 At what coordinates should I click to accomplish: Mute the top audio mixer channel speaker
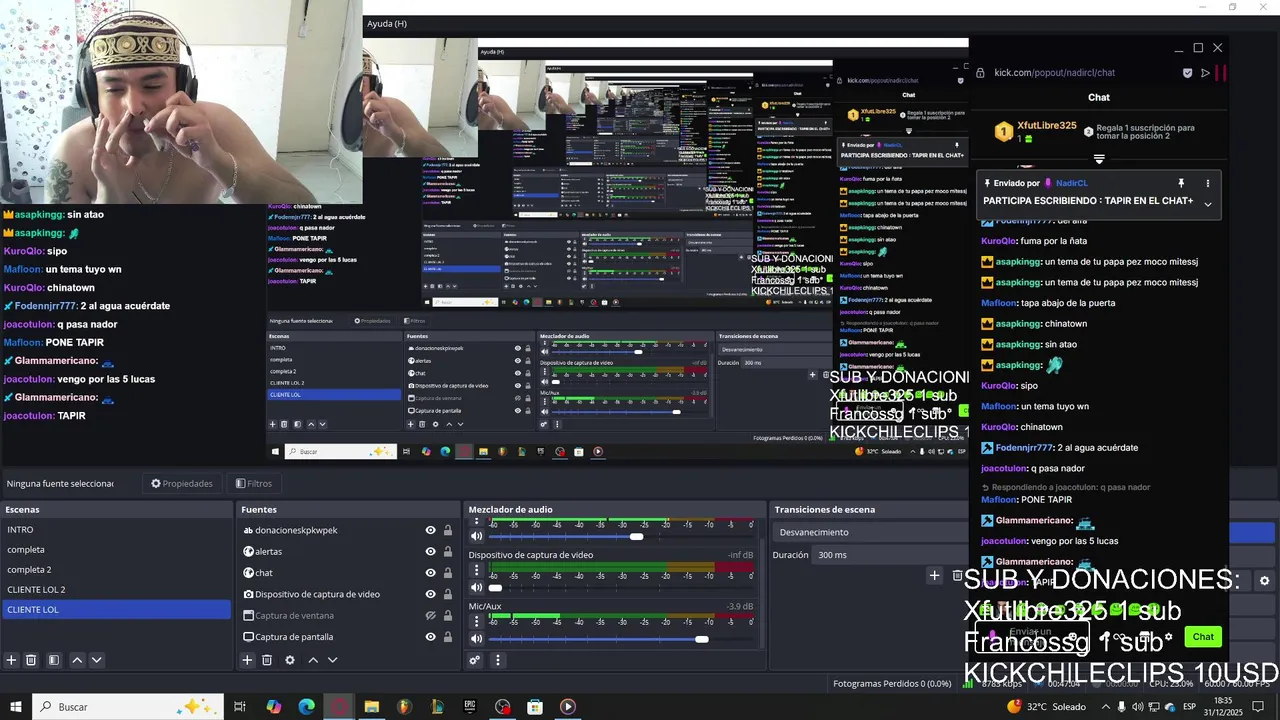tap(476, 537)
